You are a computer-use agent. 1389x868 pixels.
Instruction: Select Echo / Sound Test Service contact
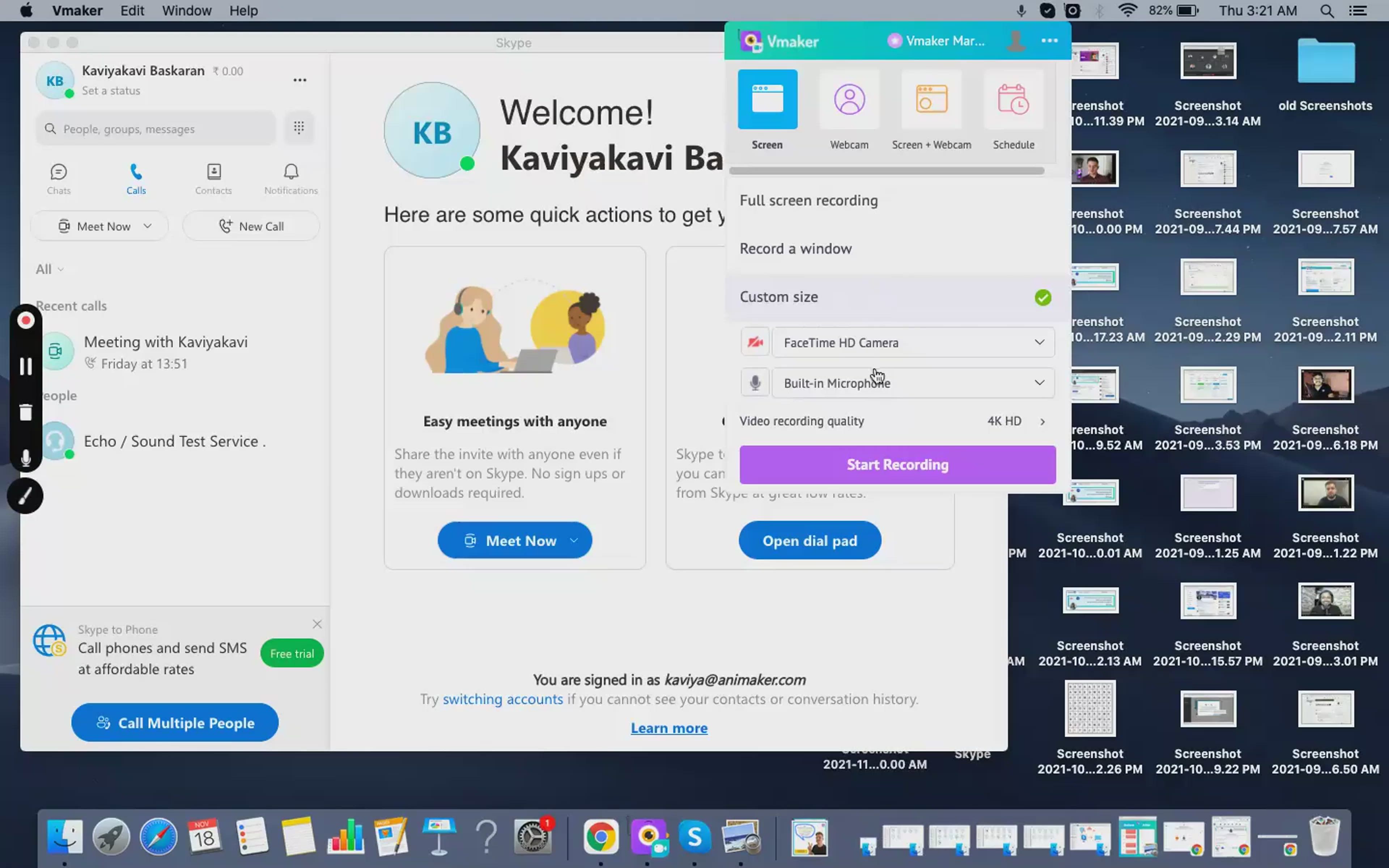point(175,442)
